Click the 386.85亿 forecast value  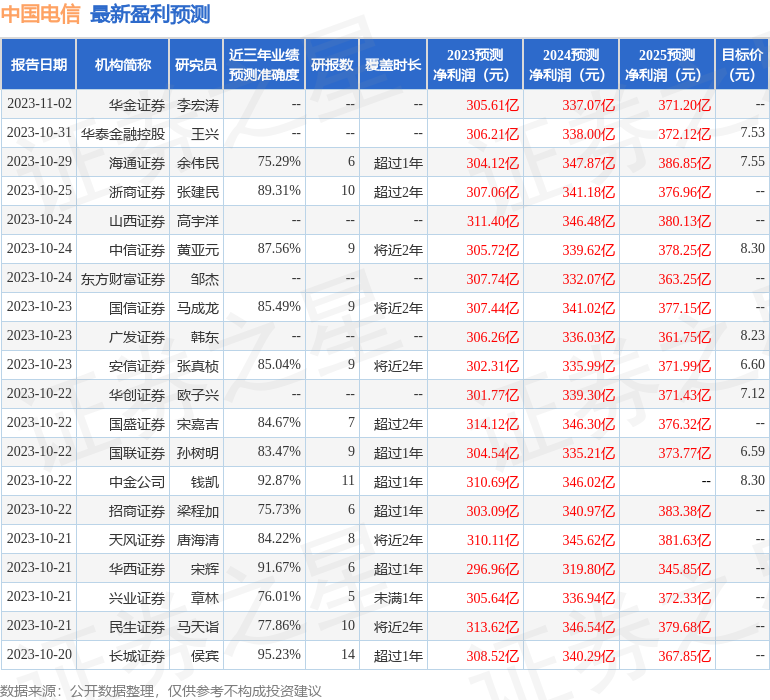(685, 163)
